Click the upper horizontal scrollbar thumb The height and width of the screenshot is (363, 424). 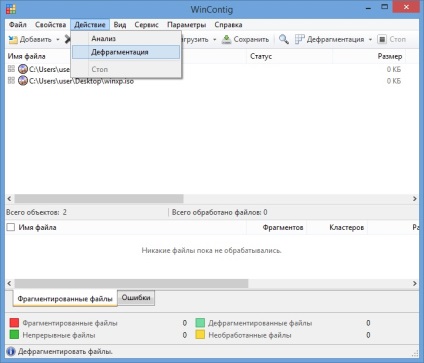tap(99, 199)
